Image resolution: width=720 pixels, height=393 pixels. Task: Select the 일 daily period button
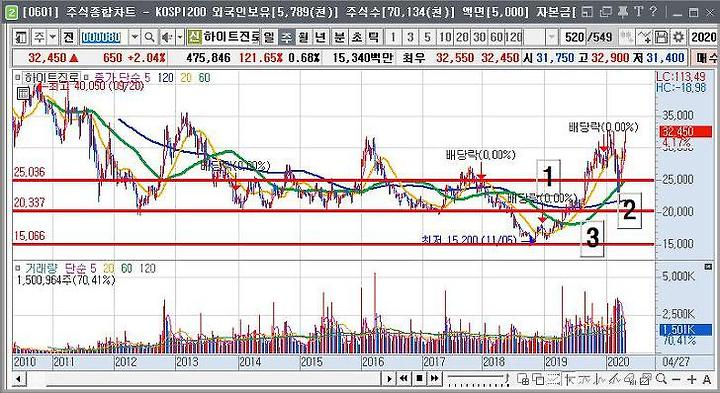tap(269, 37)
